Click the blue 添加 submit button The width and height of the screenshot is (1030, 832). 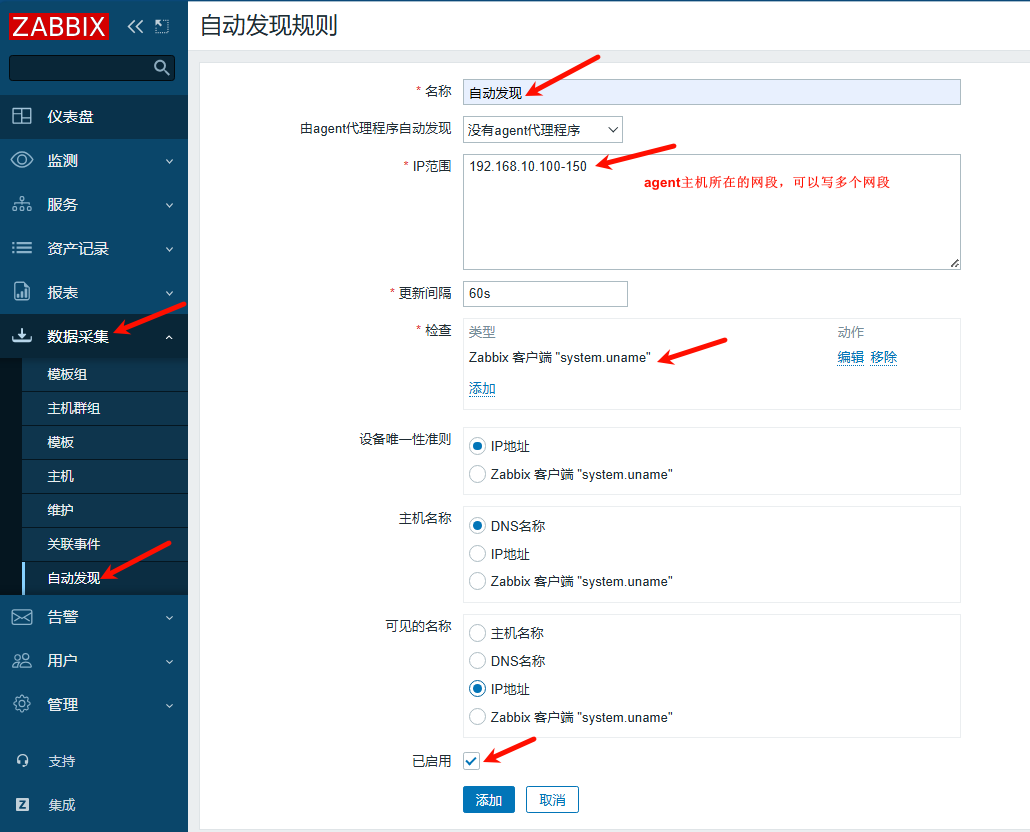point(489,800)
